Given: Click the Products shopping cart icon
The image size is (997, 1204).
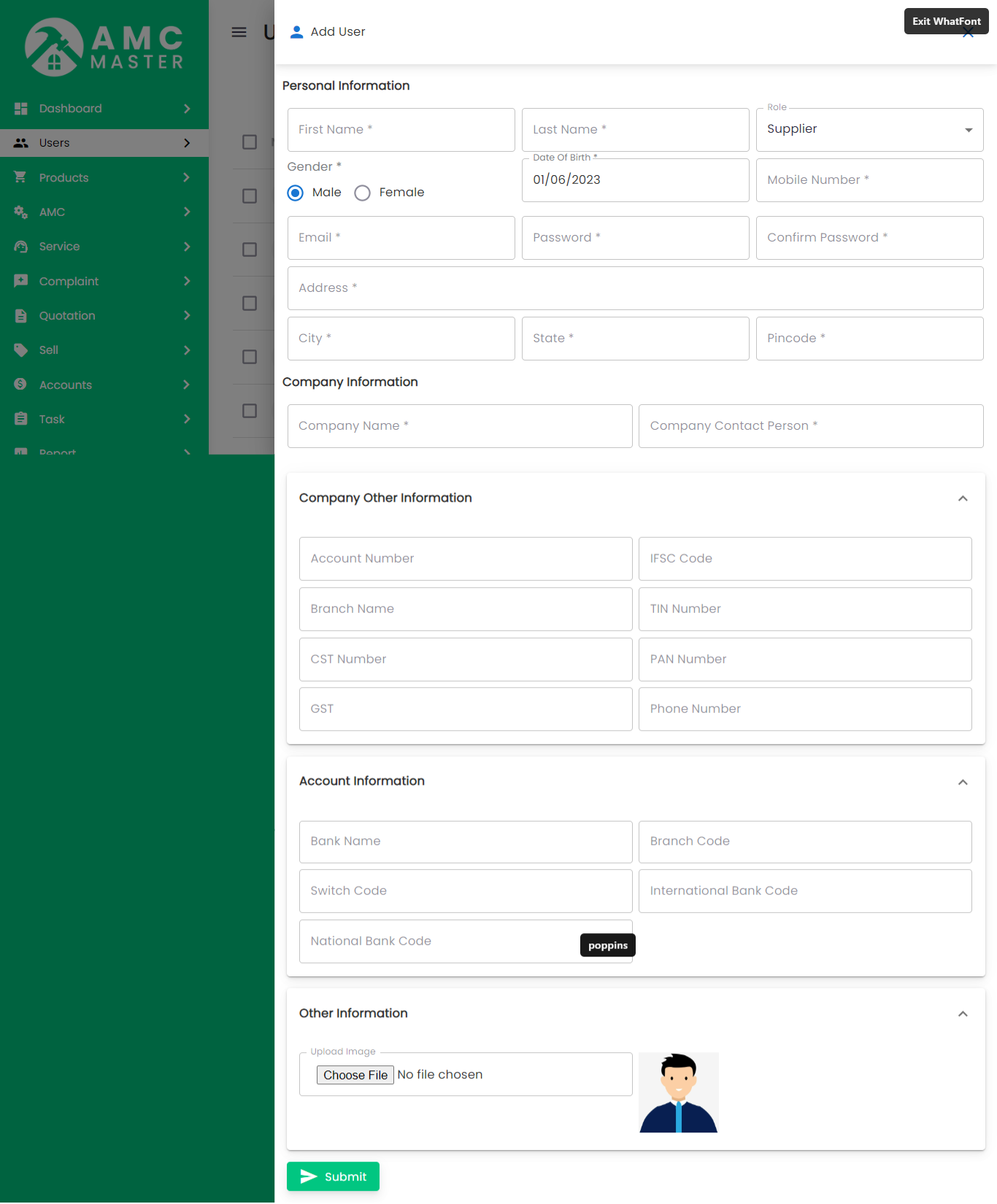Looking at the screenshot, I should click(x=21, y=177).
